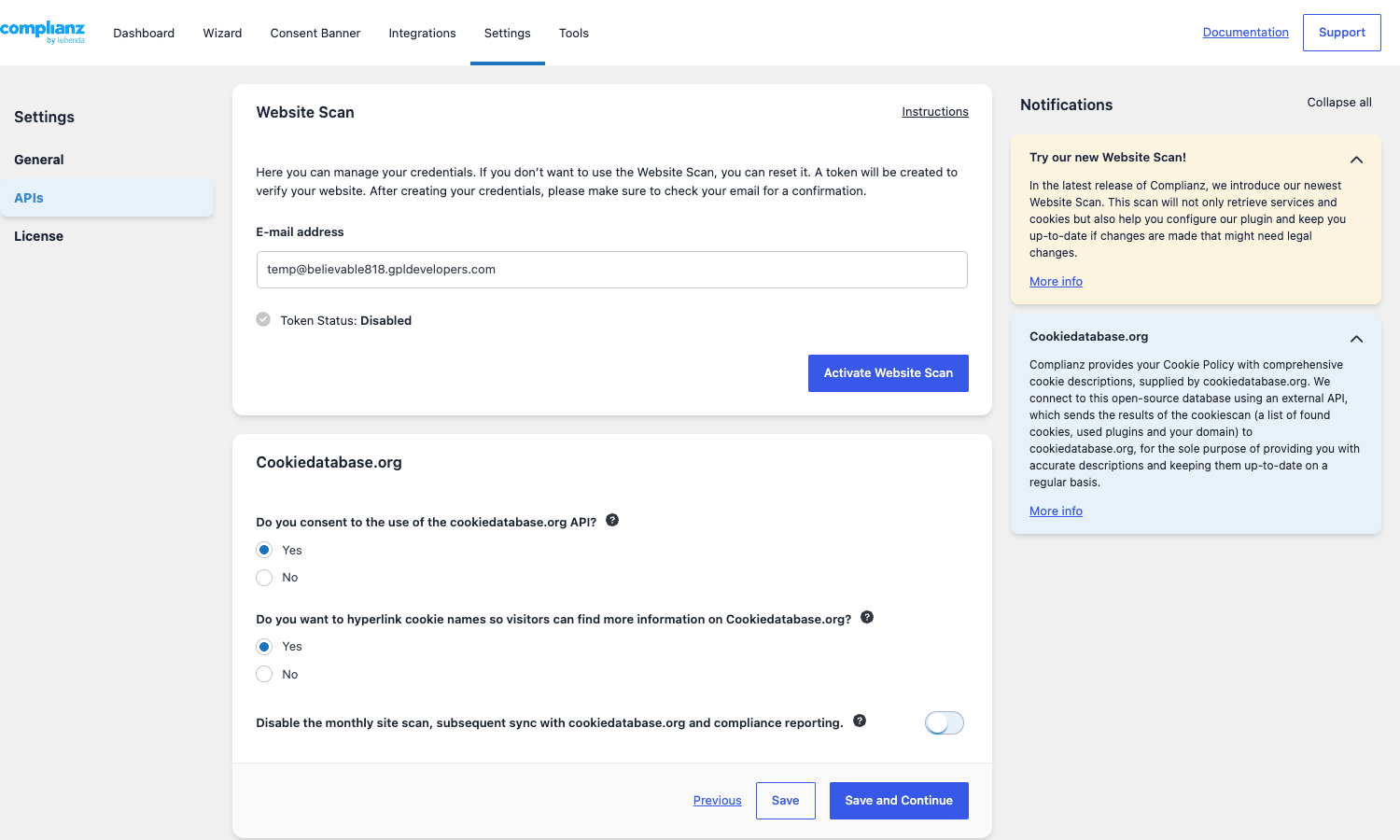Select No for cookiedatabase.org API consent
This screenshot has height=840, width=1400.
264,578
